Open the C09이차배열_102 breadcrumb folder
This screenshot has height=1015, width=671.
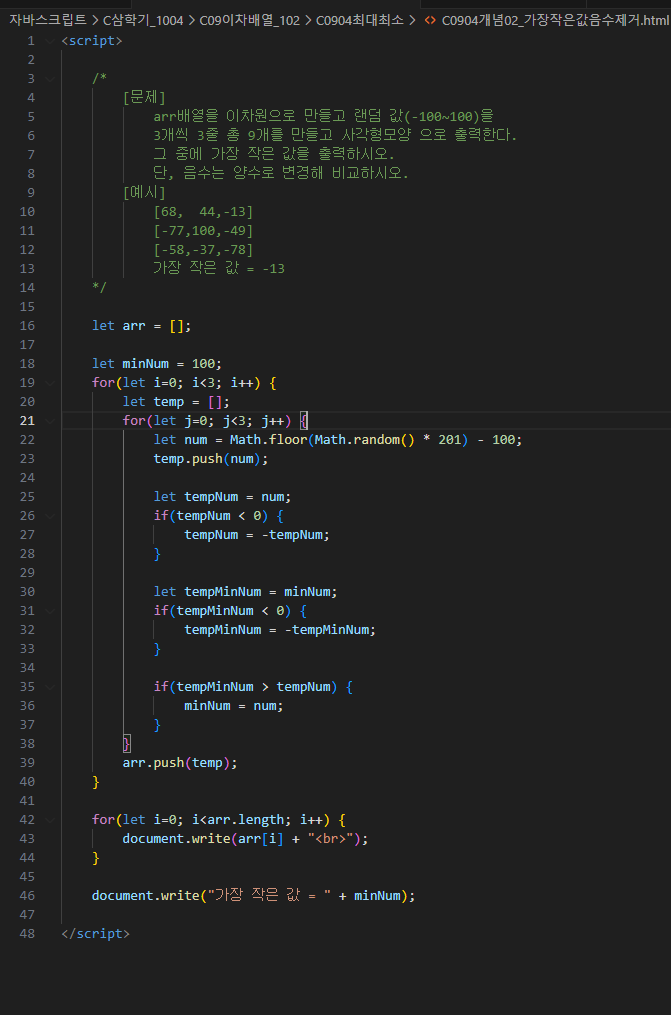250,21
